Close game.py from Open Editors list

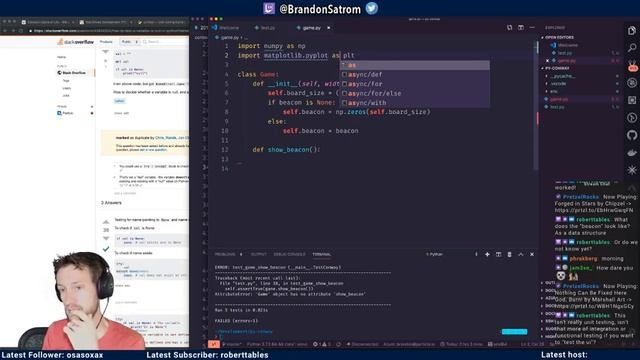[547, 61]
